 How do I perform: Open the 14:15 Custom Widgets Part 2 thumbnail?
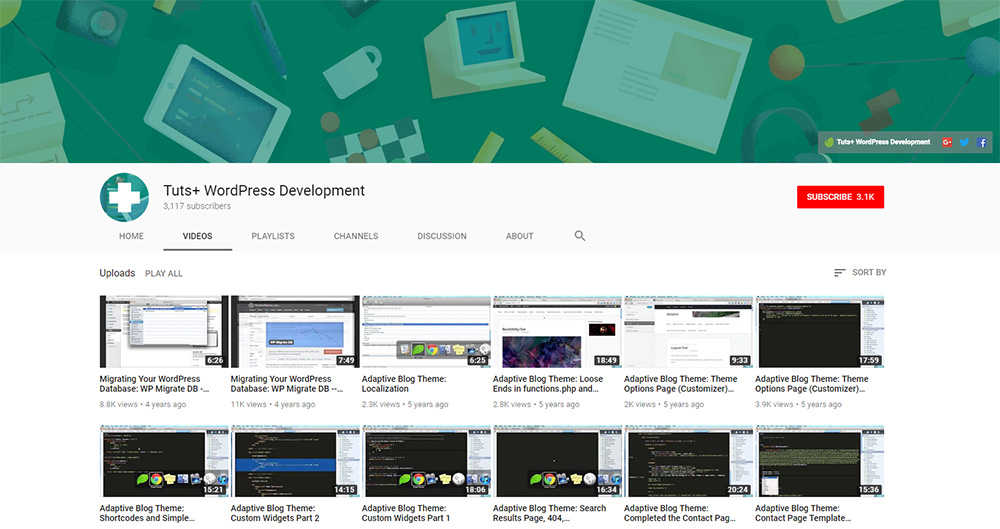(x=295, y=461)
